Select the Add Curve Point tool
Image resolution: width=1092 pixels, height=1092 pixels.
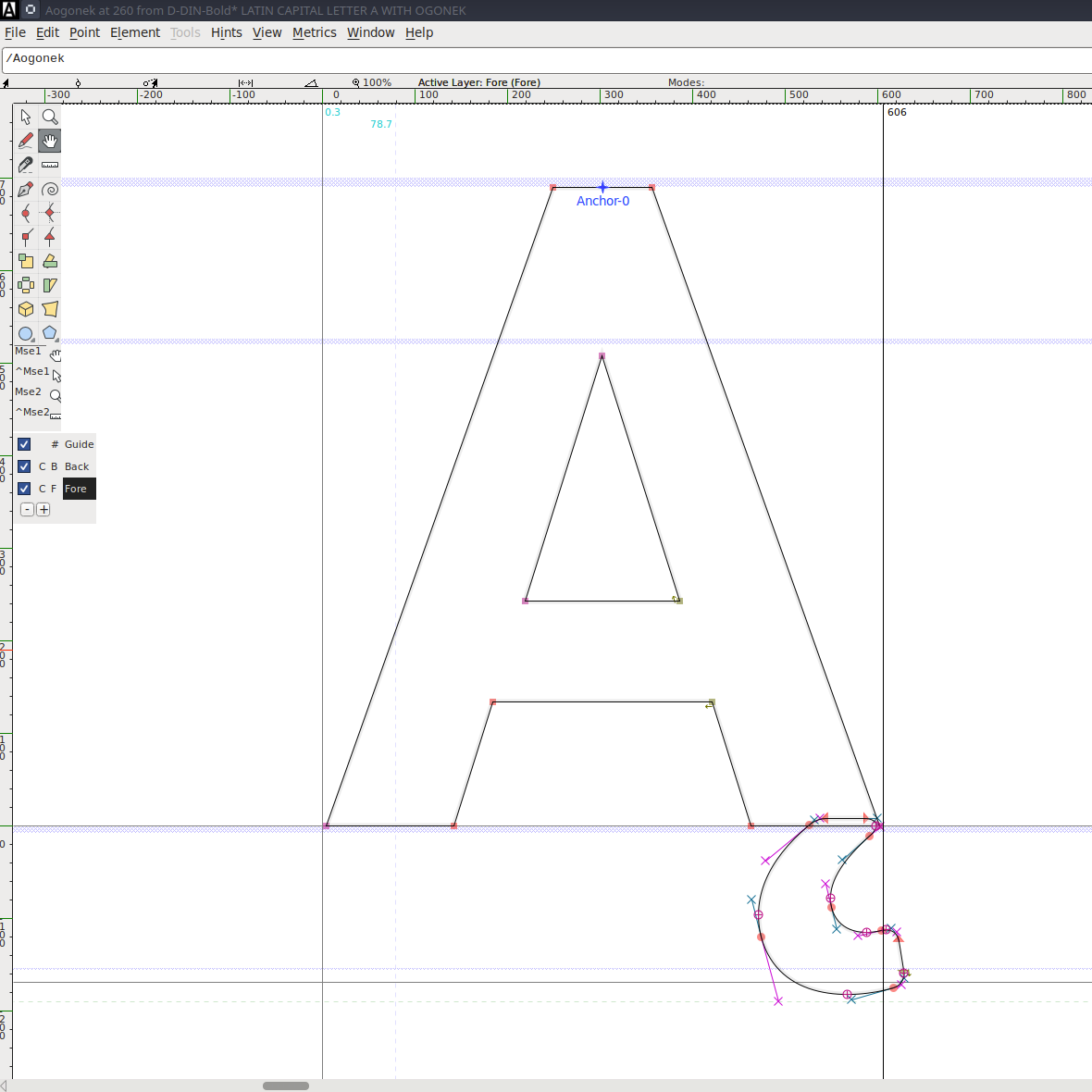[x=26, y=213]
